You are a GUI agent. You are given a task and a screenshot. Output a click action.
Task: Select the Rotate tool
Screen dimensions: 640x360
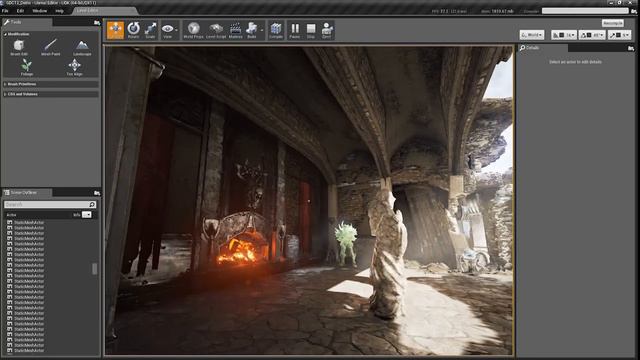point(133,30)
